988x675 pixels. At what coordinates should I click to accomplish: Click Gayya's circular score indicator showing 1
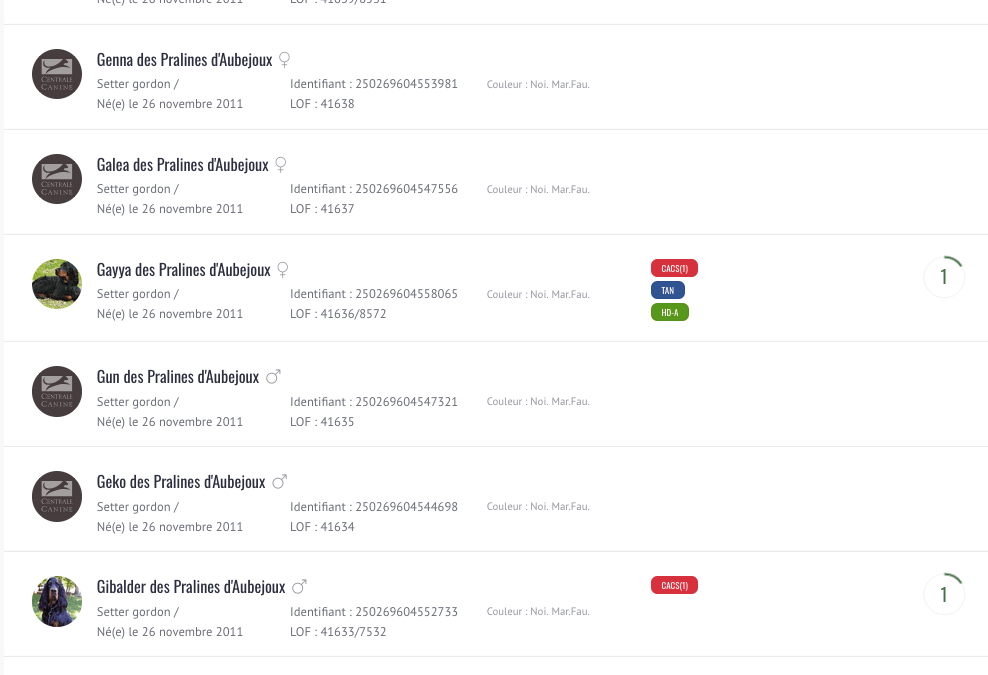pyautogui.click(x=944, y=277)
